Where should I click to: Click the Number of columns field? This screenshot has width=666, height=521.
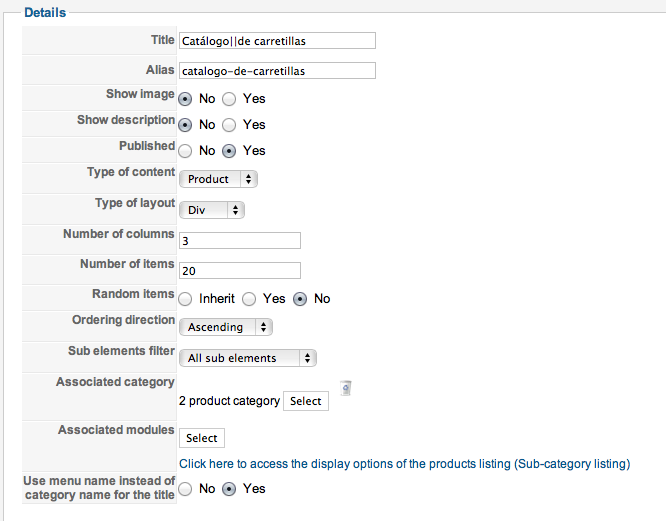(240, 241)
